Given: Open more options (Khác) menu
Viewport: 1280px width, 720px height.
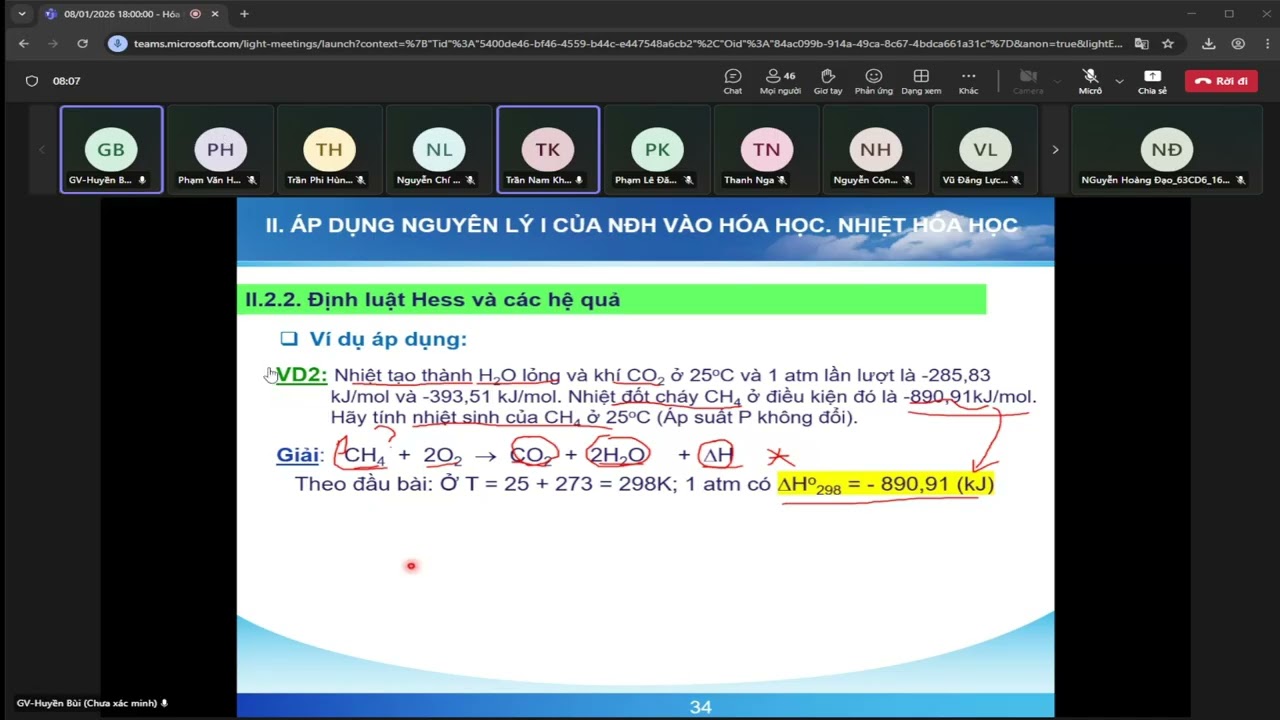Looking at the screenshot, I should click(x=968, y=81).
